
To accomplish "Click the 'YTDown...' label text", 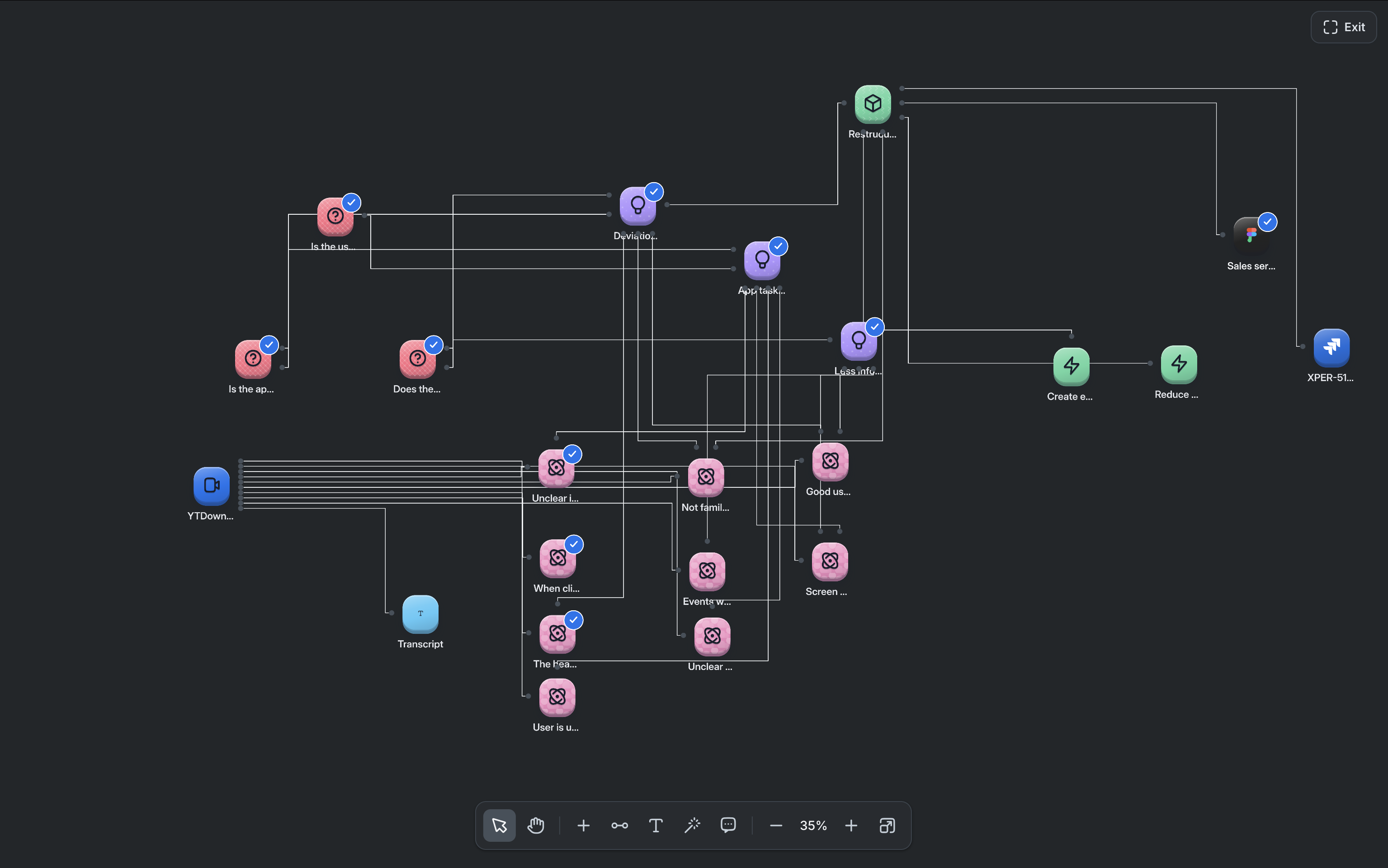I will click(210, 516).
